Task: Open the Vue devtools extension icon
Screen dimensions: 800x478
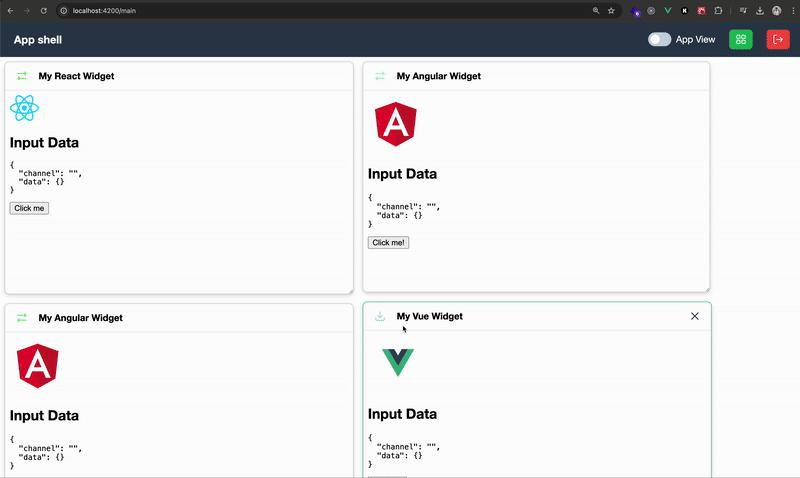Action: coord(668,11)
